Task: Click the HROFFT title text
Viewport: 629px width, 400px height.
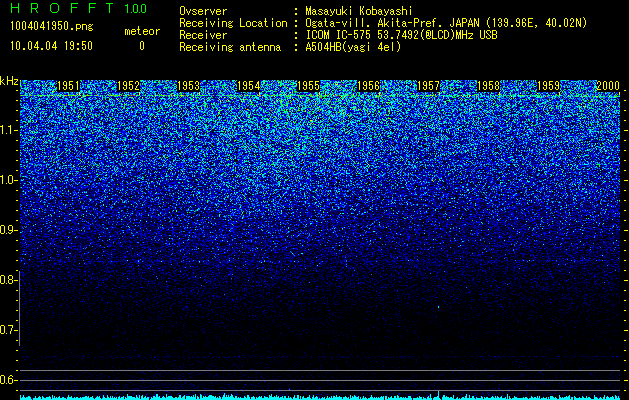Action: [x=62, y=8]
